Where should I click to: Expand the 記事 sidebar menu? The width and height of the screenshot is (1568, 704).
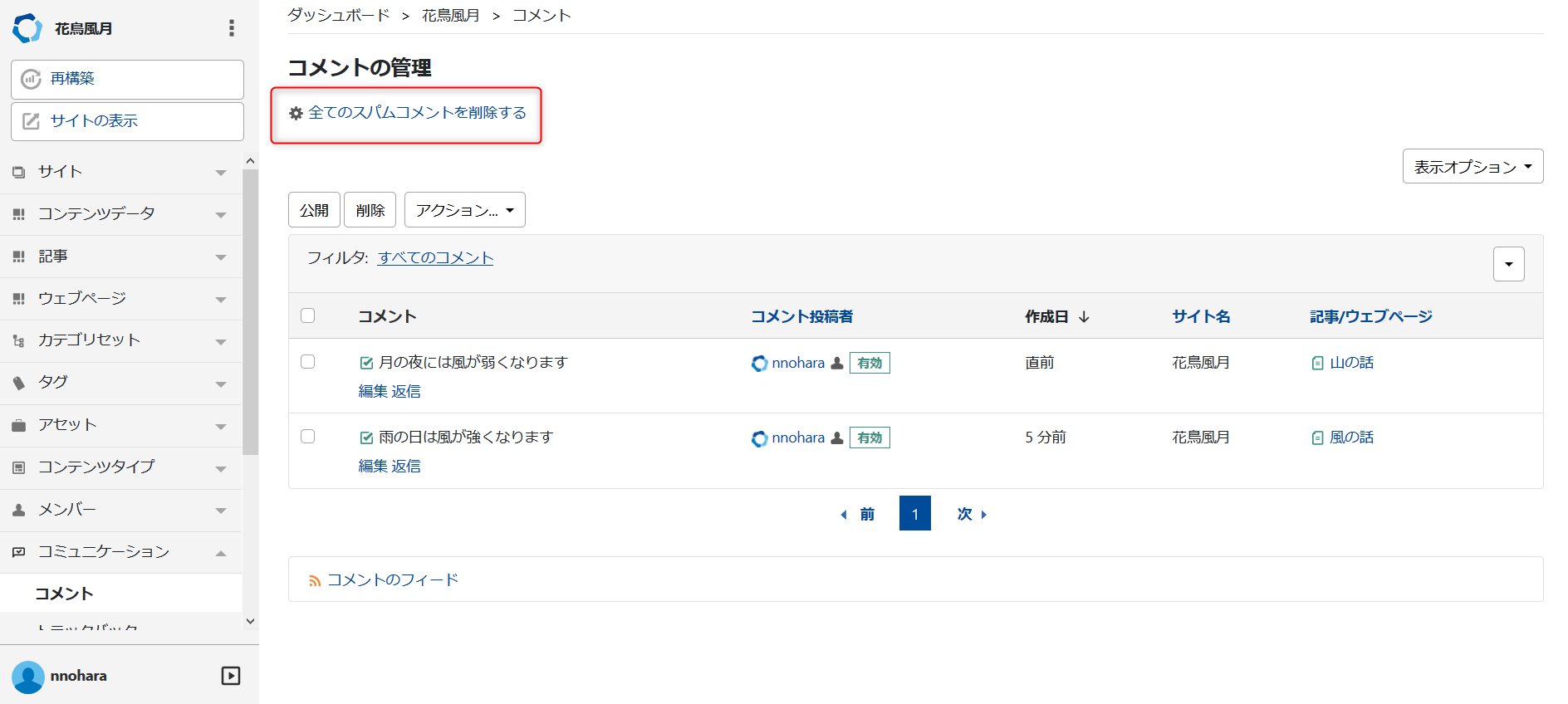coord(221,257)
